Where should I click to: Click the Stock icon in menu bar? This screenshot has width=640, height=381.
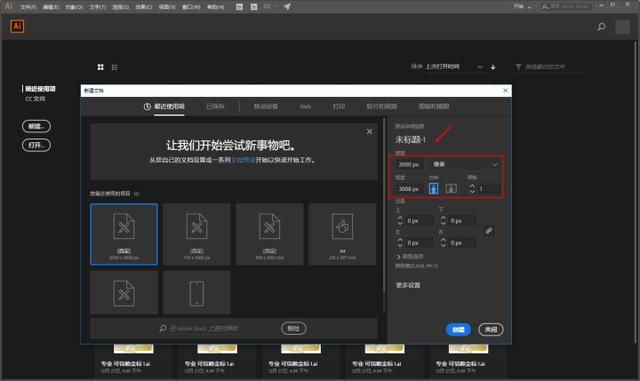coord(254,7)
